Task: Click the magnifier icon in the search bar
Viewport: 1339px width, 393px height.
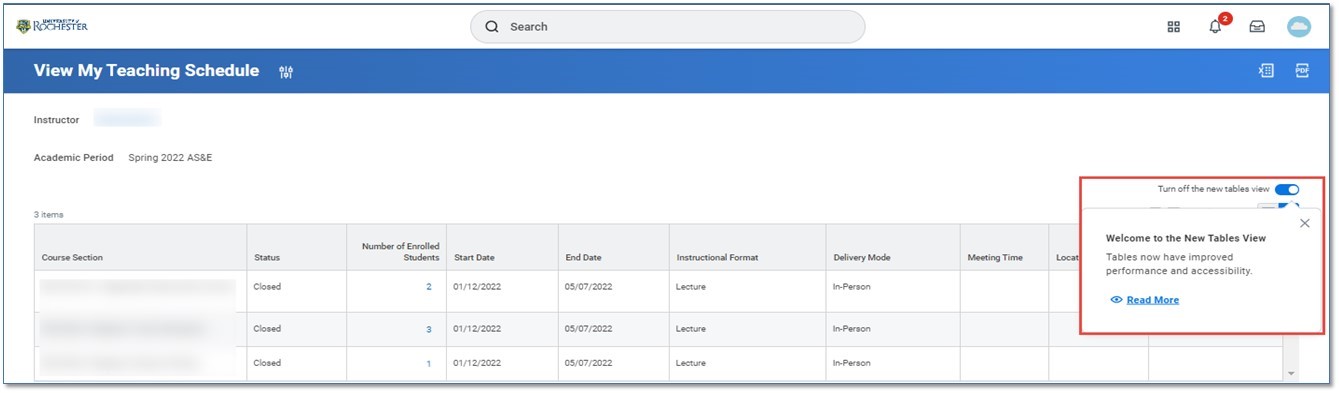Action: pos(492,27)
